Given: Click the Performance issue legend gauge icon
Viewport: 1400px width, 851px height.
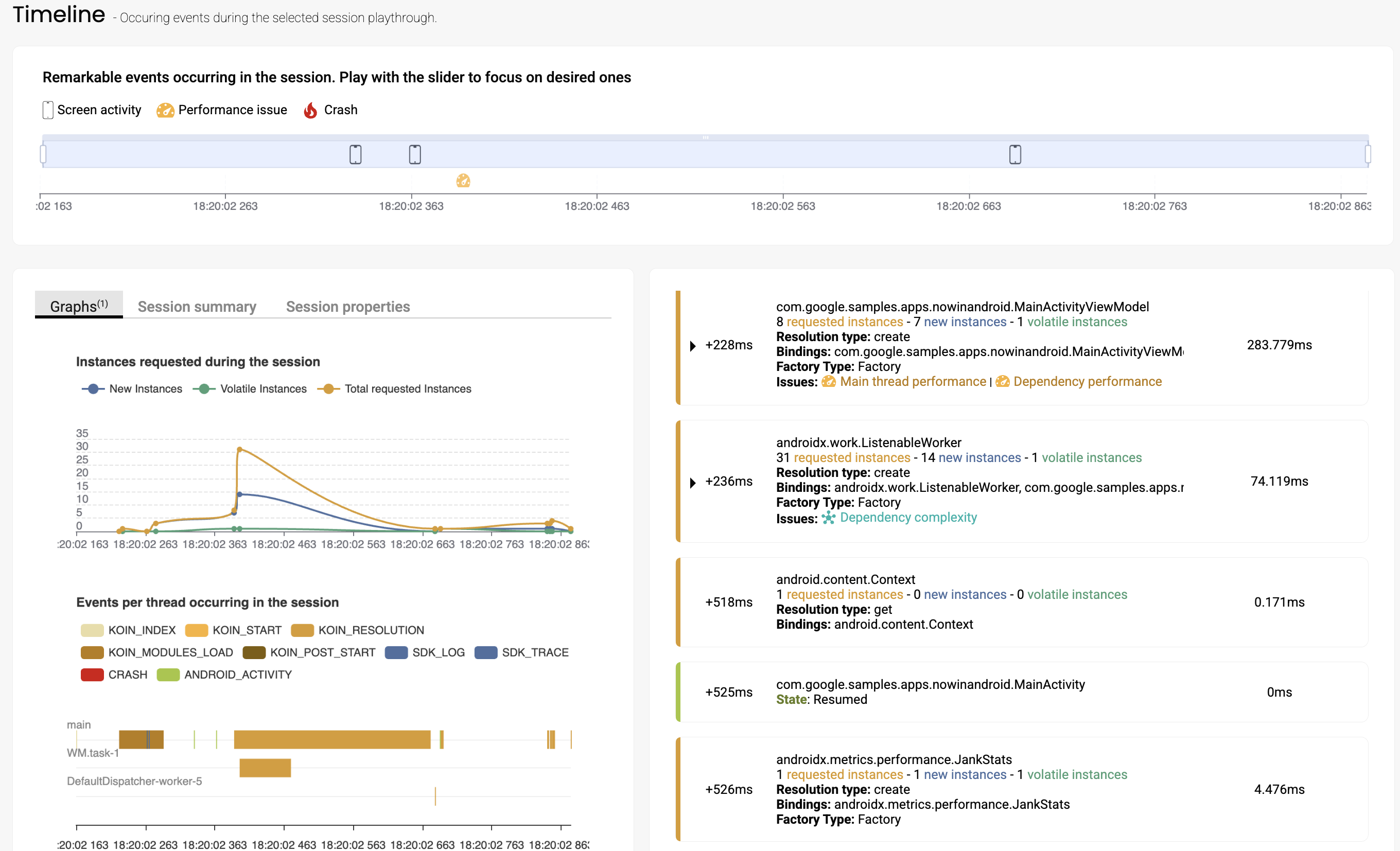Looking at the screenshot, I should [x=165, y=110].
